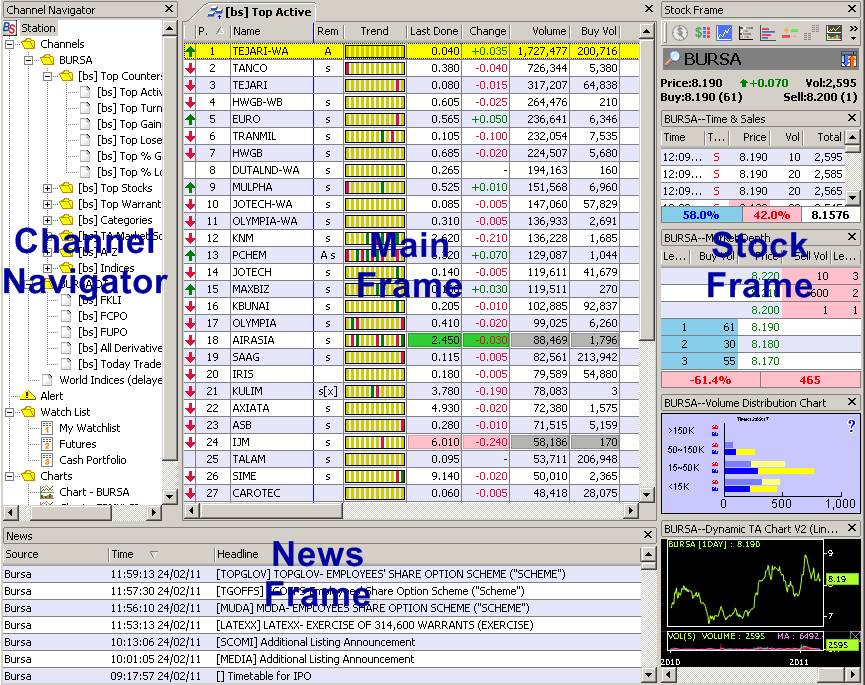Expand the [bs] Top Warrant node
The width and height of the screenshot is (865, 685).
coord(47,204)
